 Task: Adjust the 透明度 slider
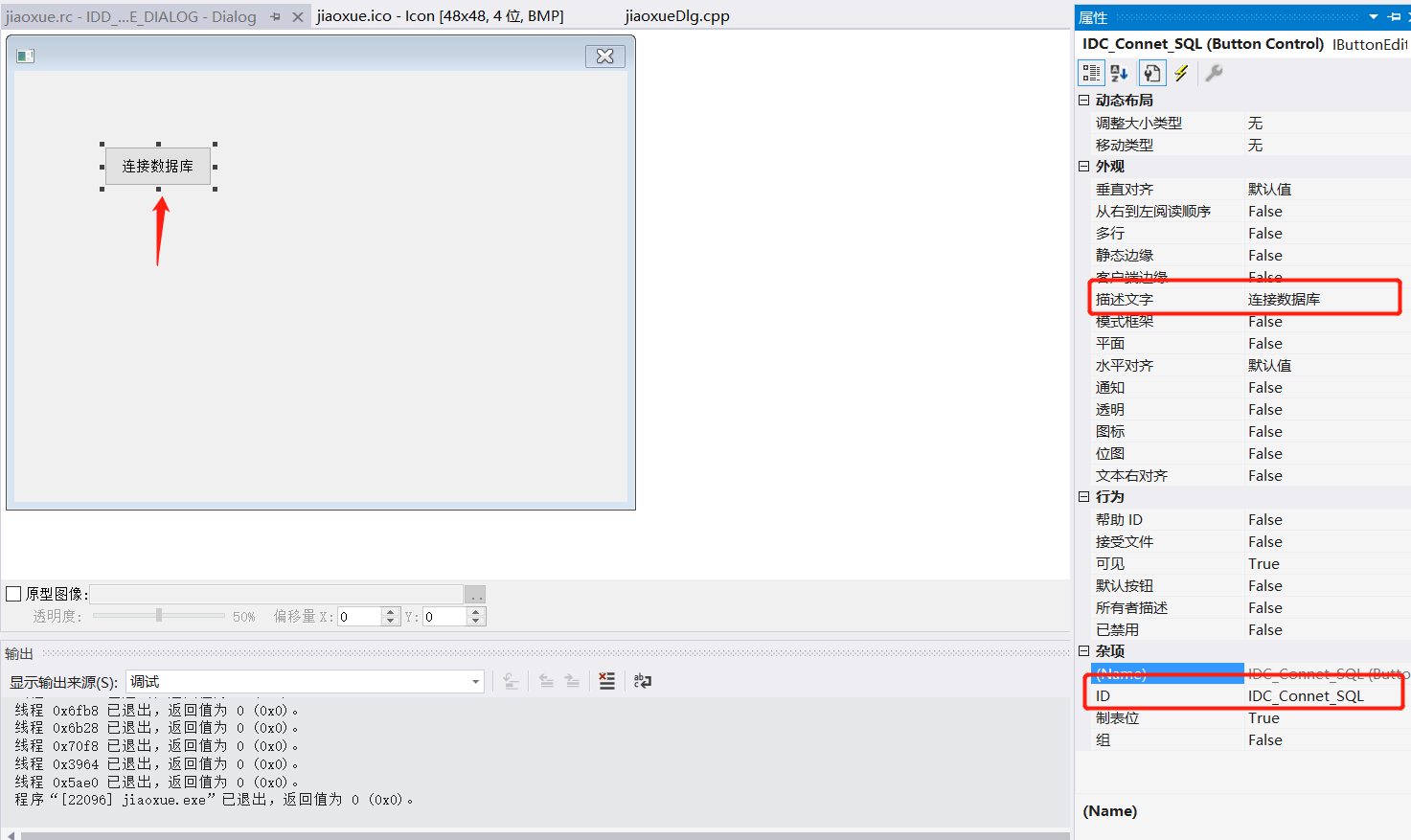click(x=158, y=616)
